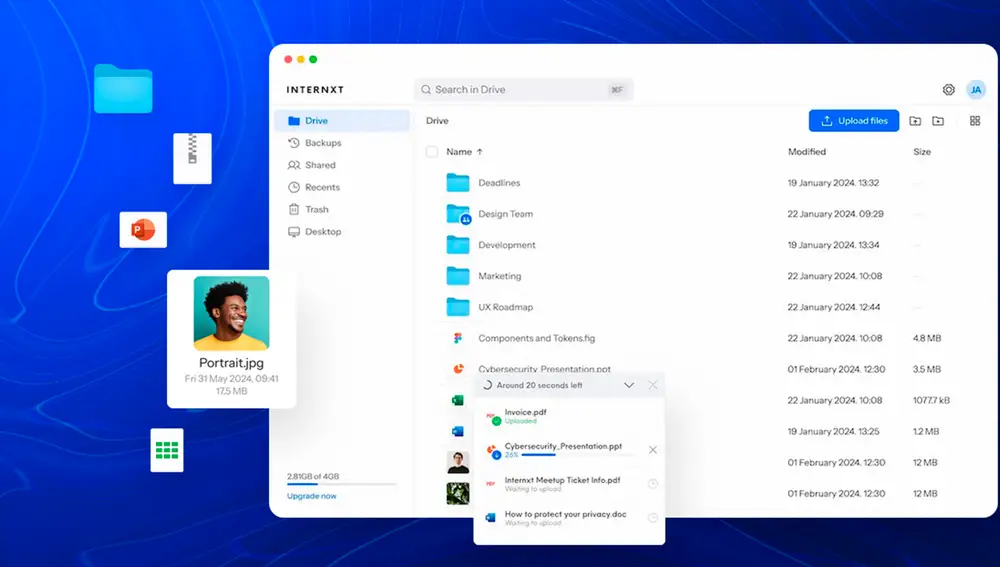The image size is (1000, 567).
Task: Open the shared Design Team folder icon
Action: coord(458,214)
